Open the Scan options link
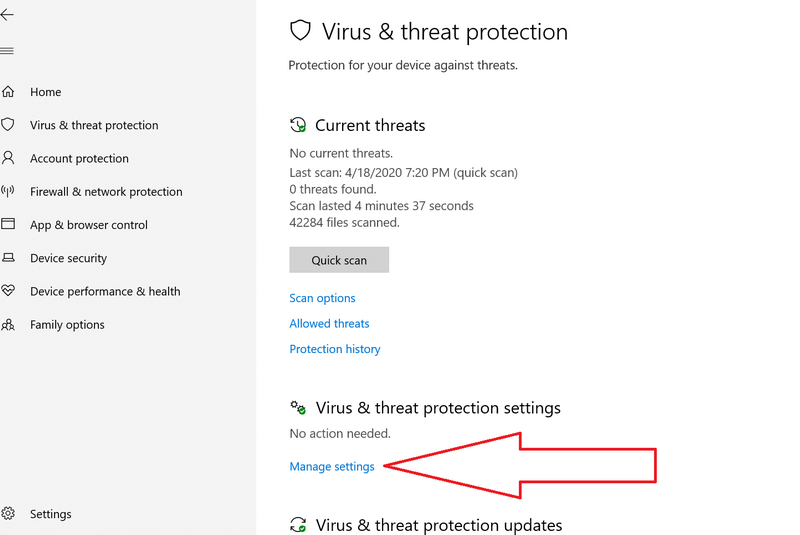This screenshot has width=800, height=535. [322, 298]
